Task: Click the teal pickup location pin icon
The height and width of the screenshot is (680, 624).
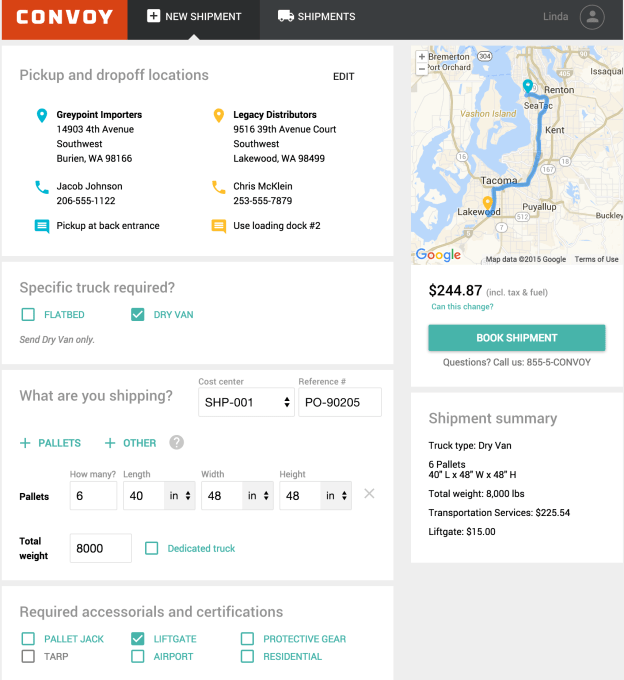Action: pos(41,116)
